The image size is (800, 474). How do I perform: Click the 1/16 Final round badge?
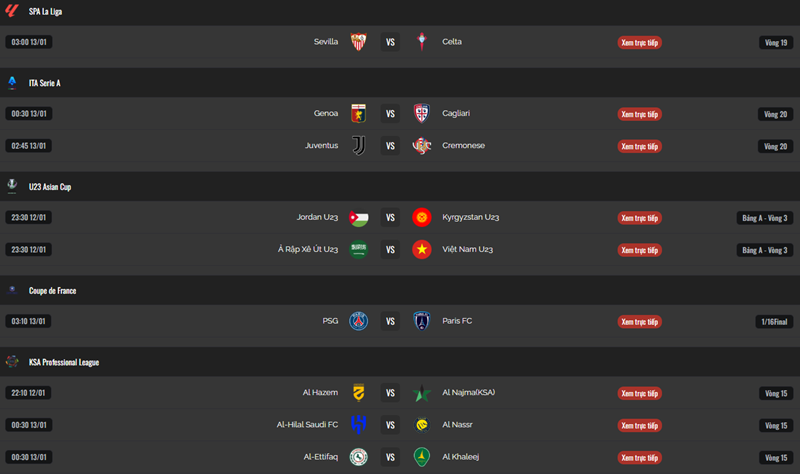[x=776, y=322]
